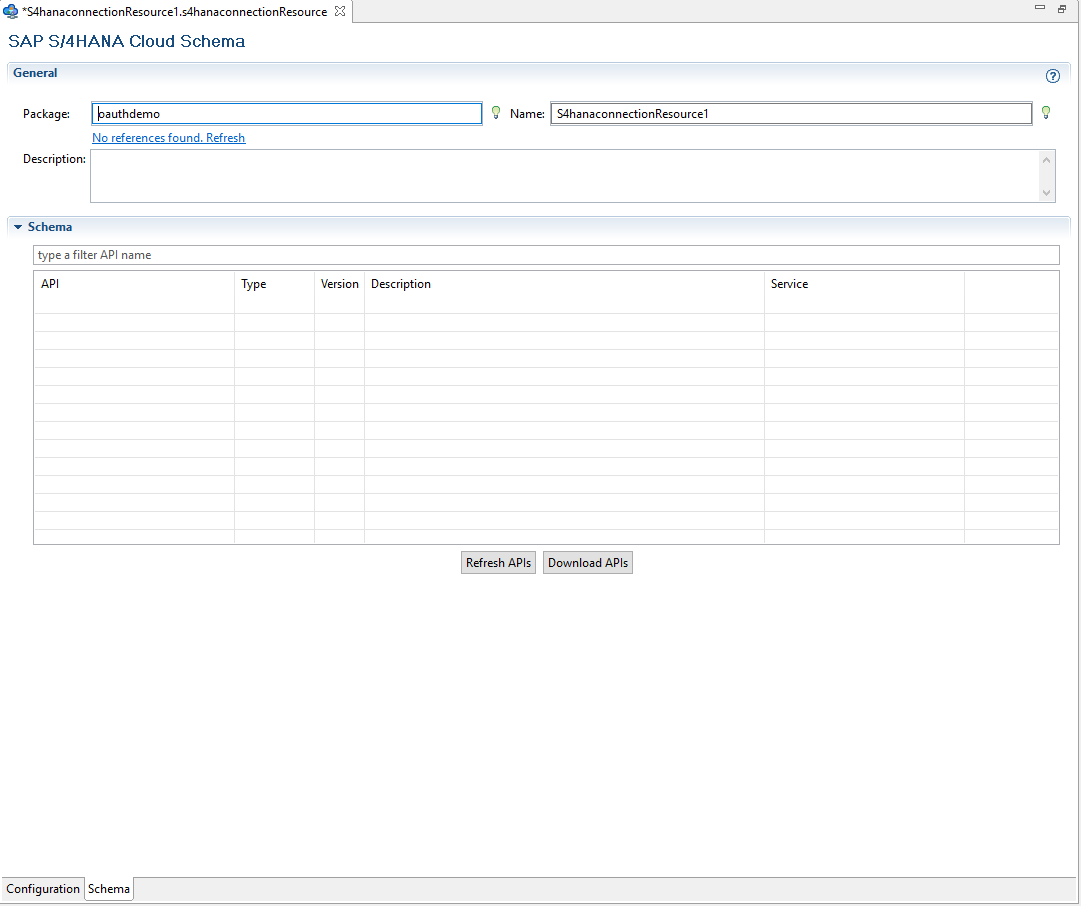The image size is (1081, 906).
Task: Select the Schema bottom tab
Action: click(x=109, y=889)
